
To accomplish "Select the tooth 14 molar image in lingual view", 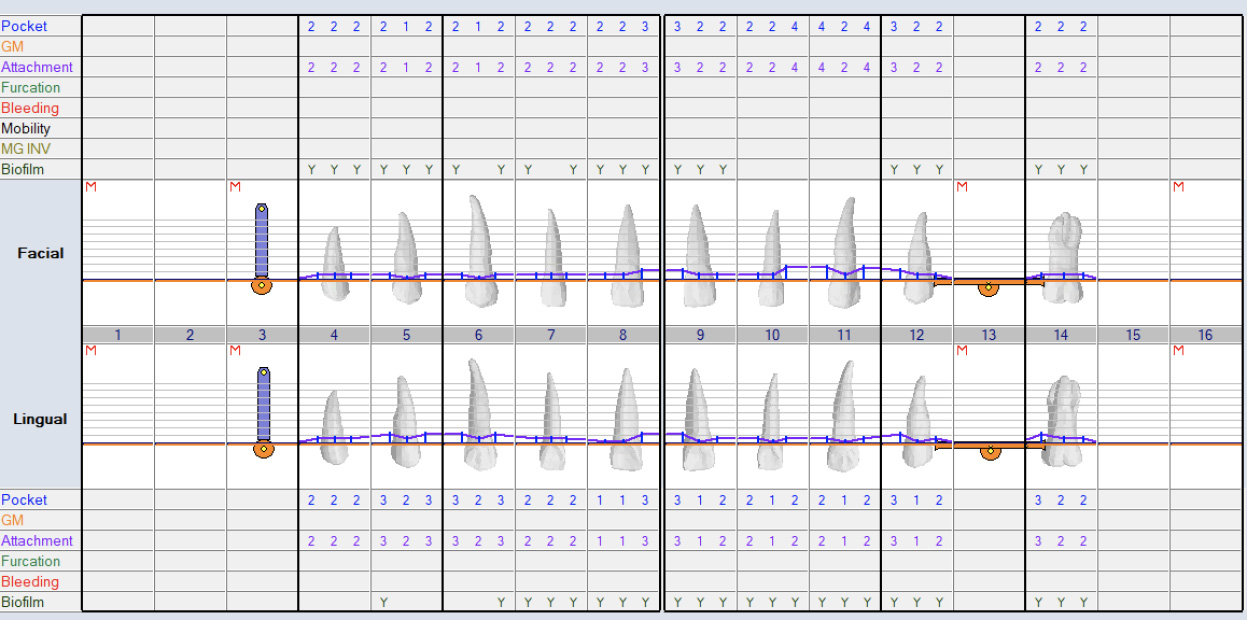I will 1061,420.
